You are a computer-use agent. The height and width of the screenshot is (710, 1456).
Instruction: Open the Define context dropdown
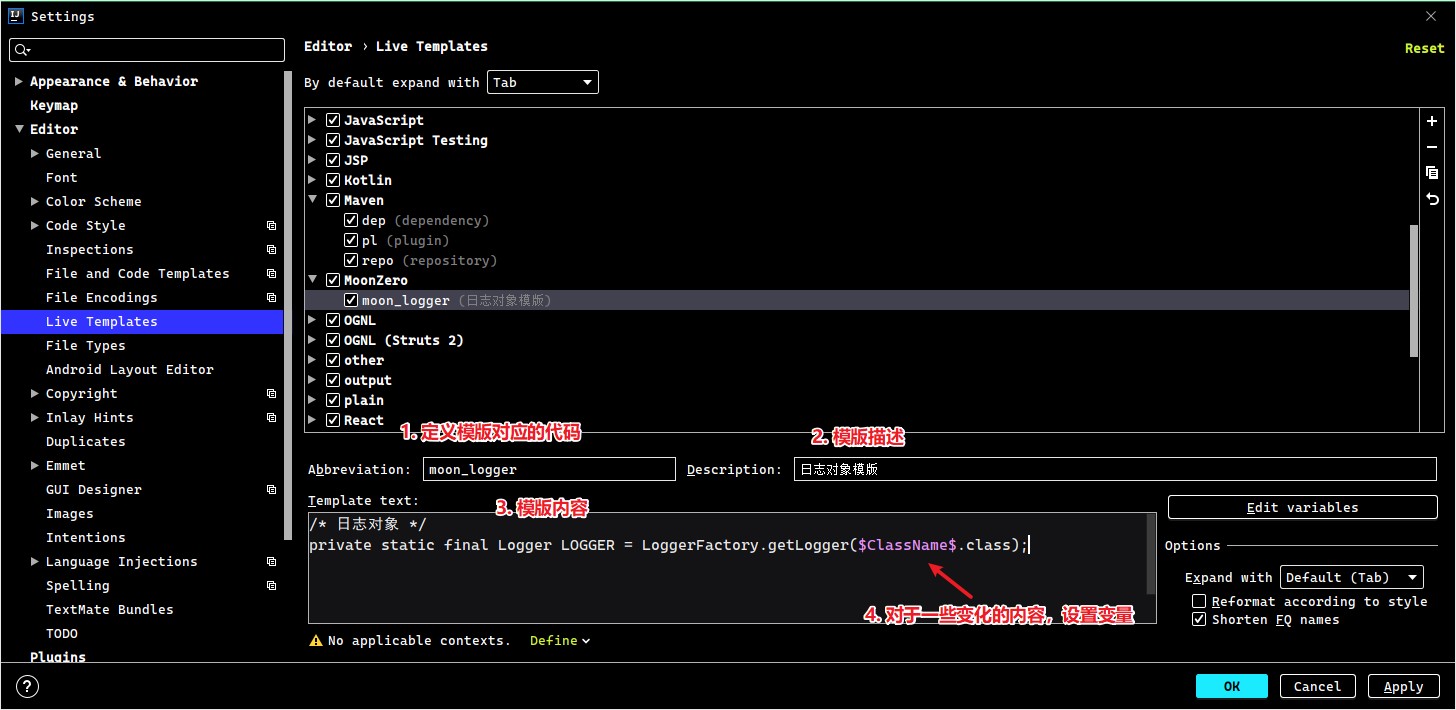pos(560,641)
